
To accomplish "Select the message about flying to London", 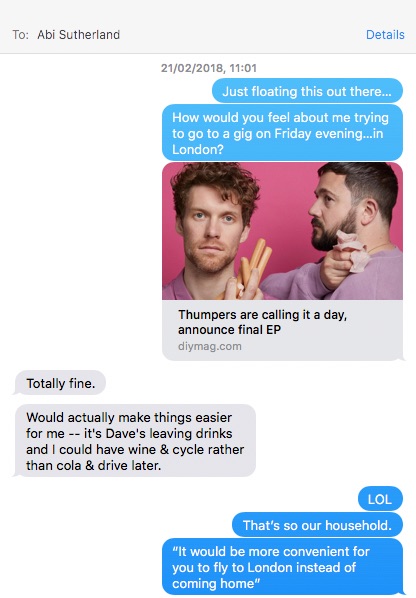I will point(282,567).
